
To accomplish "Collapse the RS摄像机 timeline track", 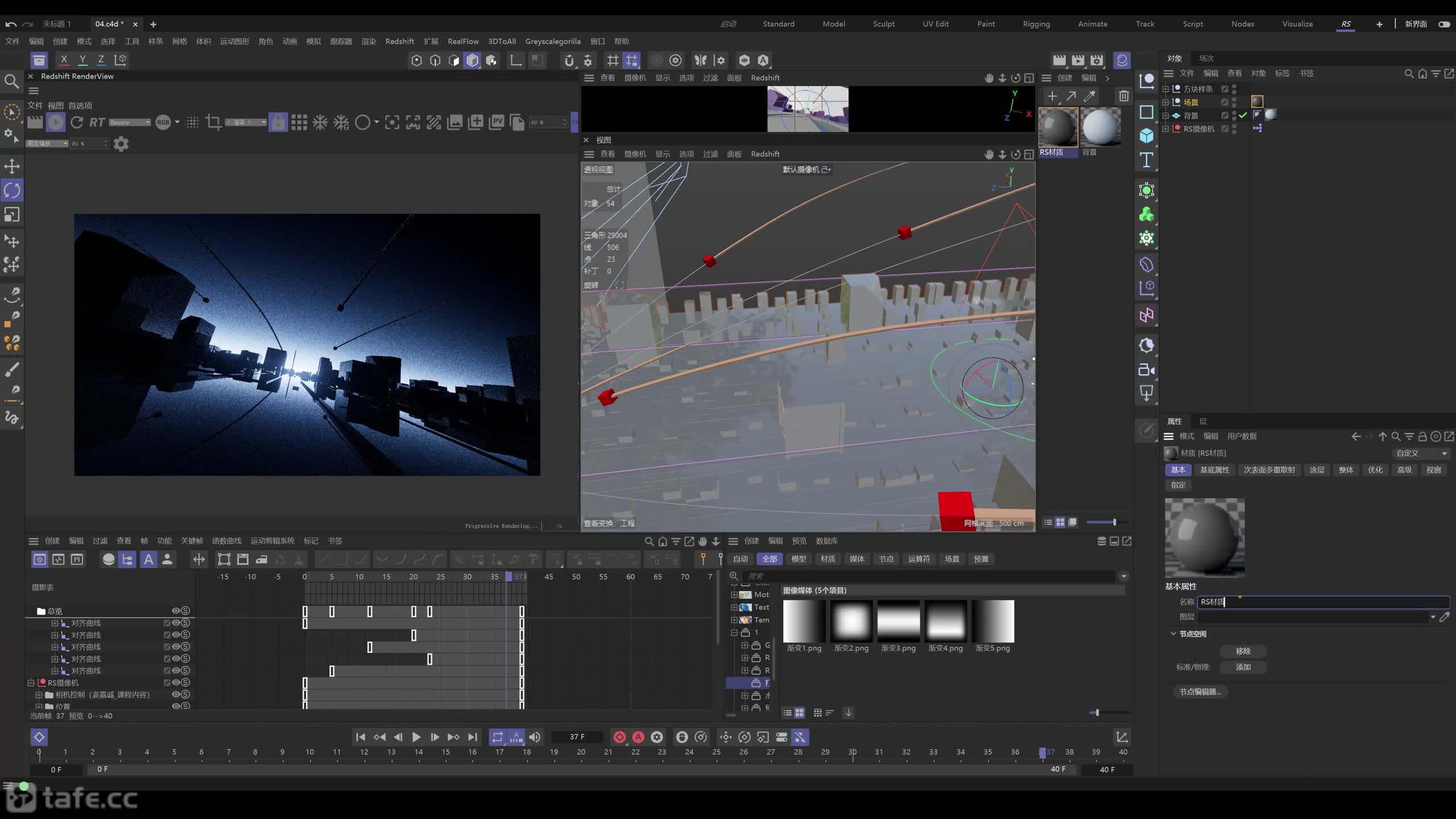I will coord(31,682).
